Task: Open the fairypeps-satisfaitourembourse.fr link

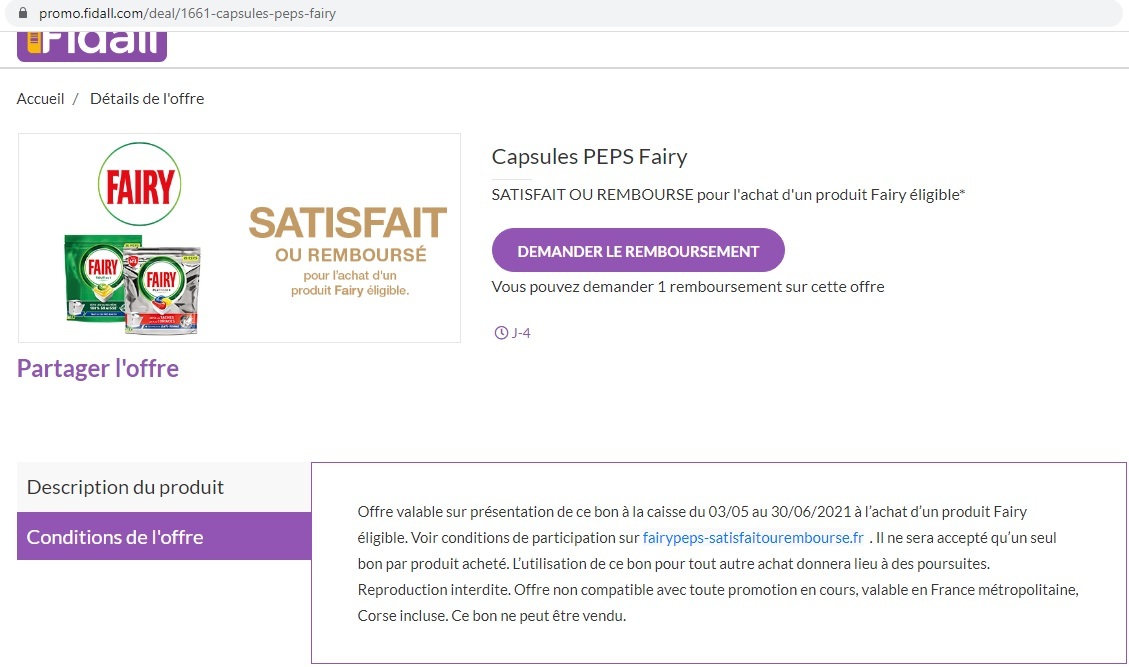Action: tap(753, 538)
